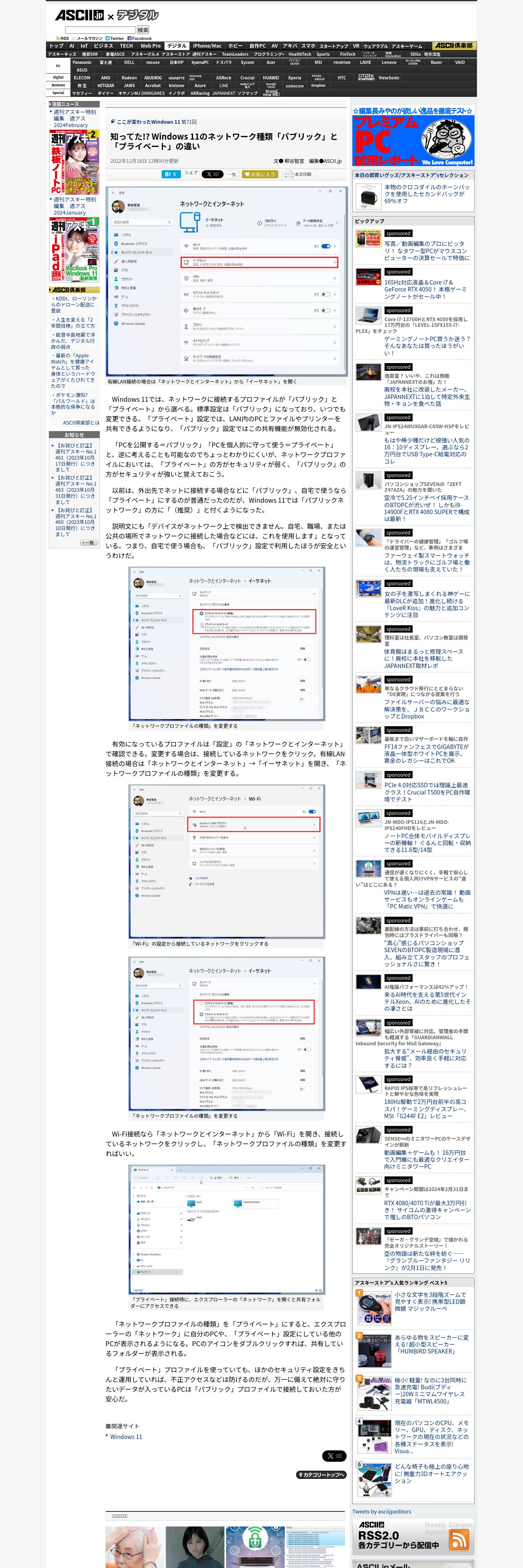The width and height of the screenshot is (523, 1568).
Task: Click the カテゴリートップへ arrow button
Action: click(321, 1475)
